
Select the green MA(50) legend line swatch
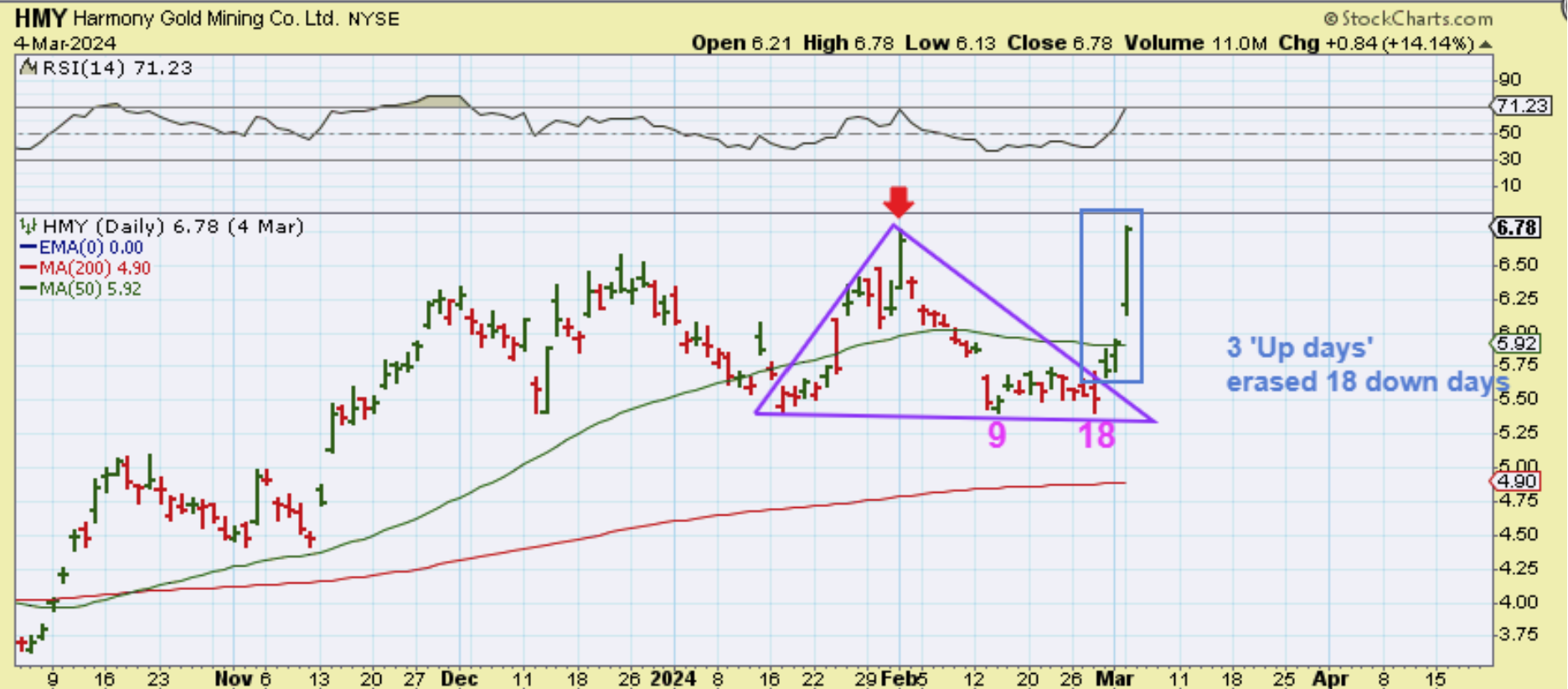(x=28, y=289)
